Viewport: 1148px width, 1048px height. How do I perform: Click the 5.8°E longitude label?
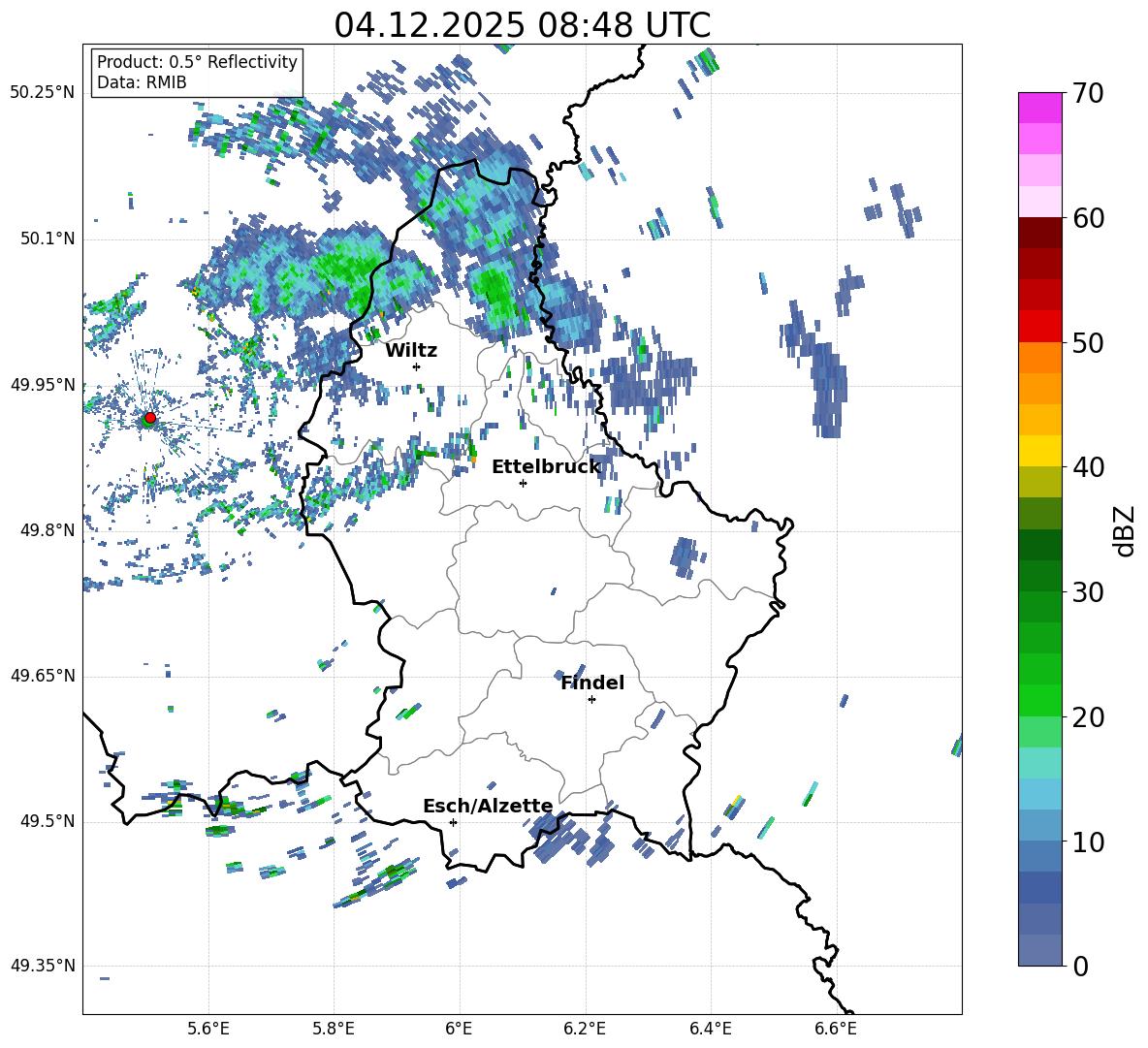click(334, 1029)
